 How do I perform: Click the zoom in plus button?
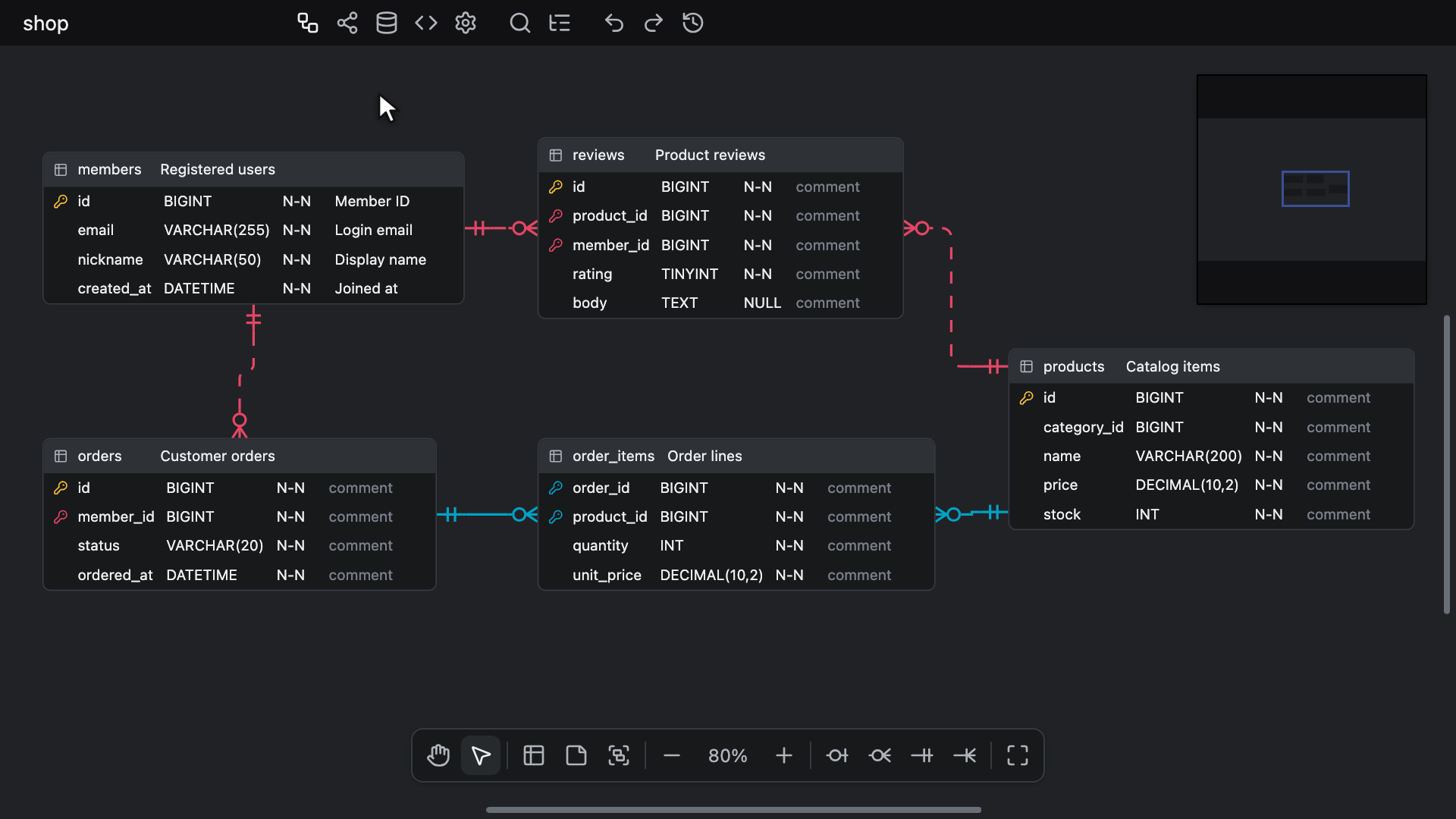[784, 755]
